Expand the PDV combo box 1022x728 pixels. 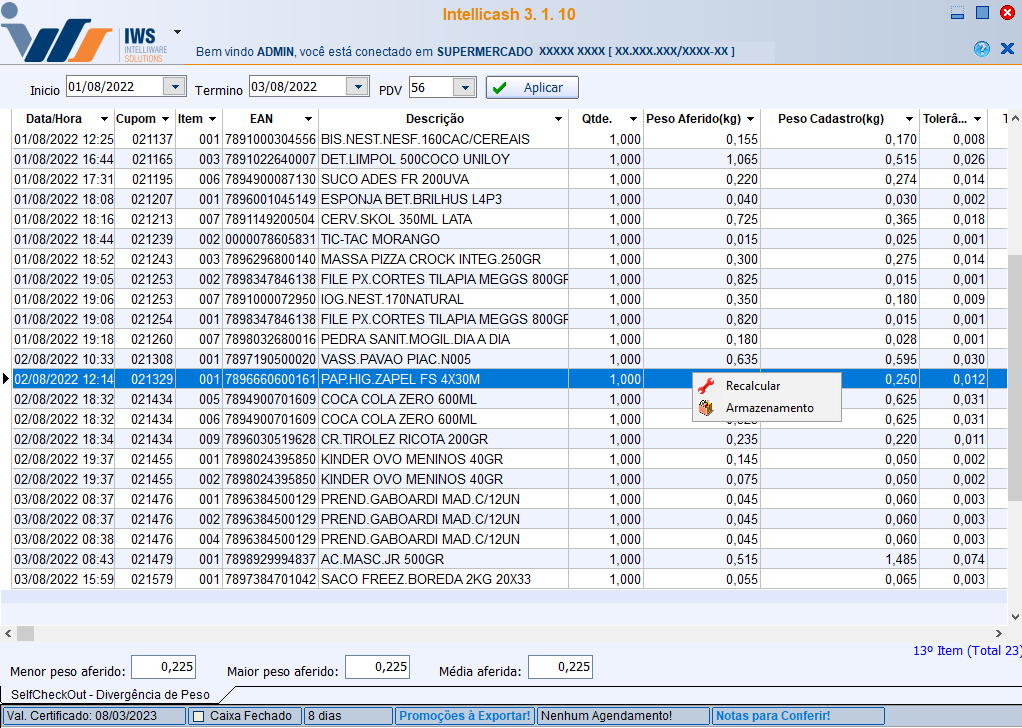464,88
